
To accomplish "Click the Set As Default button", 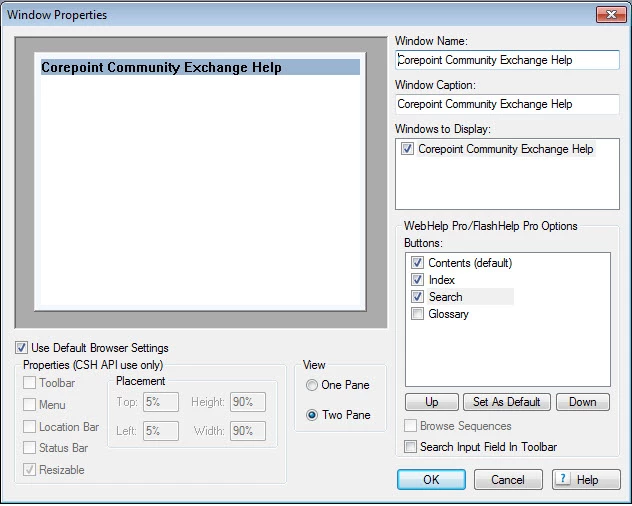I will (x=507, y=402).
